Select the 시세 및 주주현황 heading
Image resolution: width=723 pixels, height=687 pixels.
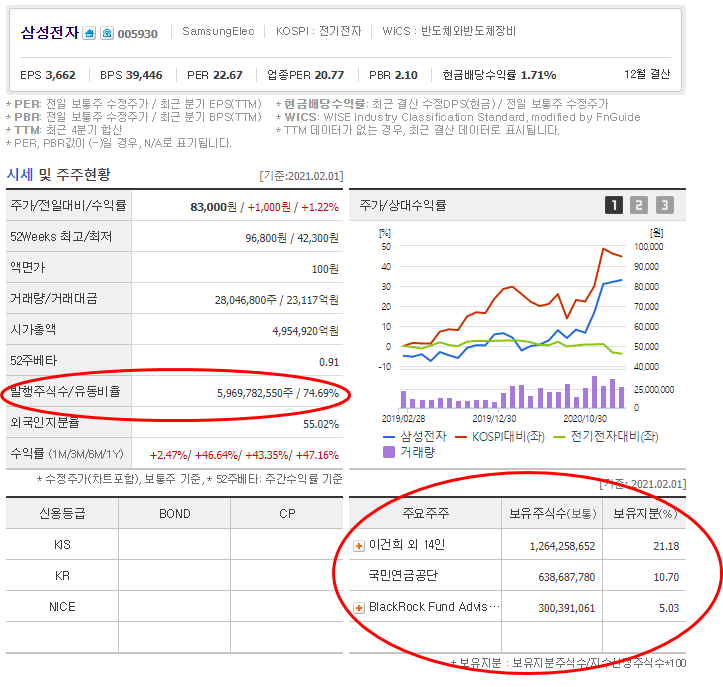pyautogui.click(x=59, y=175)
